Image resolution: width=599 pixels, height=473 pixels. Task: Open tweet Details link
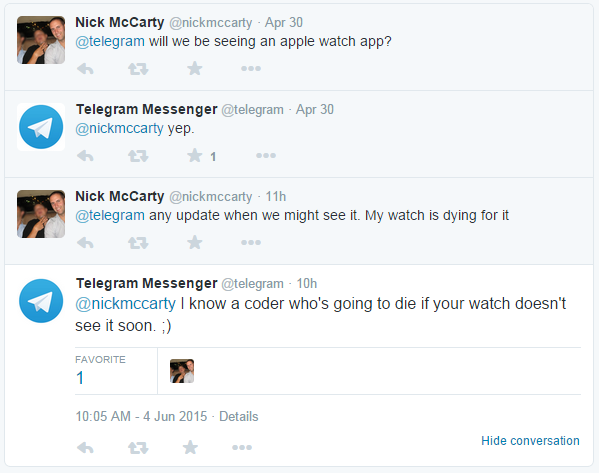click(238, 416)
